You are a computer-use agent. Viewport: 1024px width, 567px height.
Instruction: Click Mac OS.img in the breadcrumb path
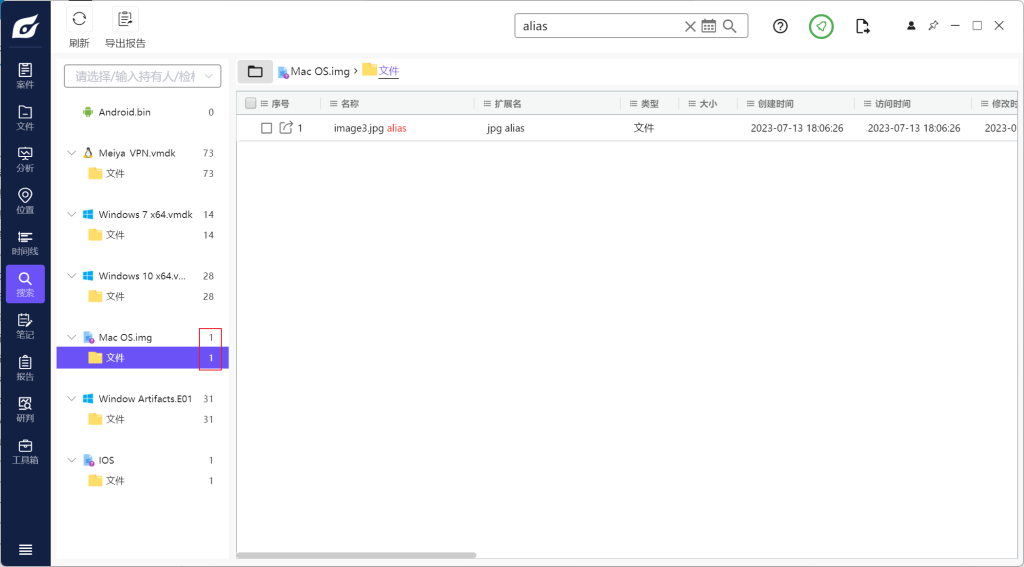click(x=320, y=71)
